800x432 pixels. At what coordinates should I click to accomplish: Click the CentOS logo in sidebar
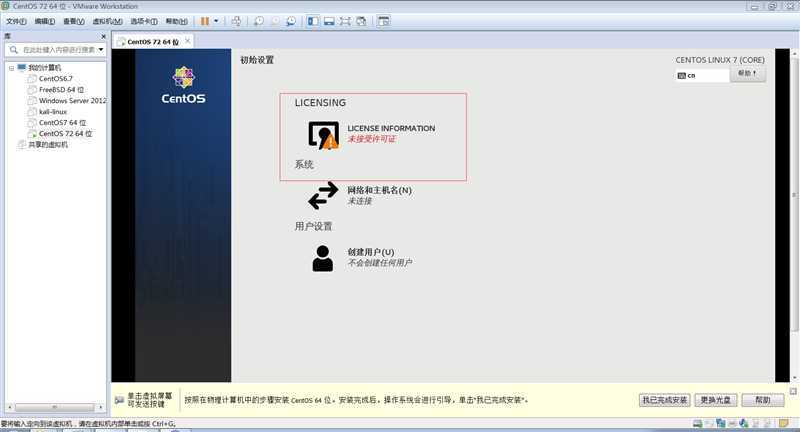(183, 85)
